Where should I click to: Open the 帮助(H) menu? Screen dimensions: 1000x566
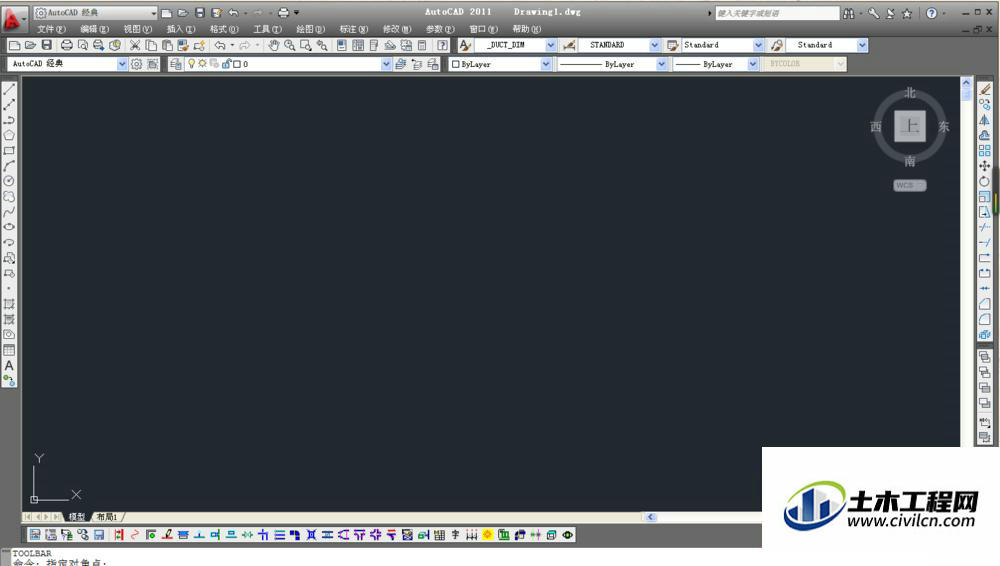point(526,29)
